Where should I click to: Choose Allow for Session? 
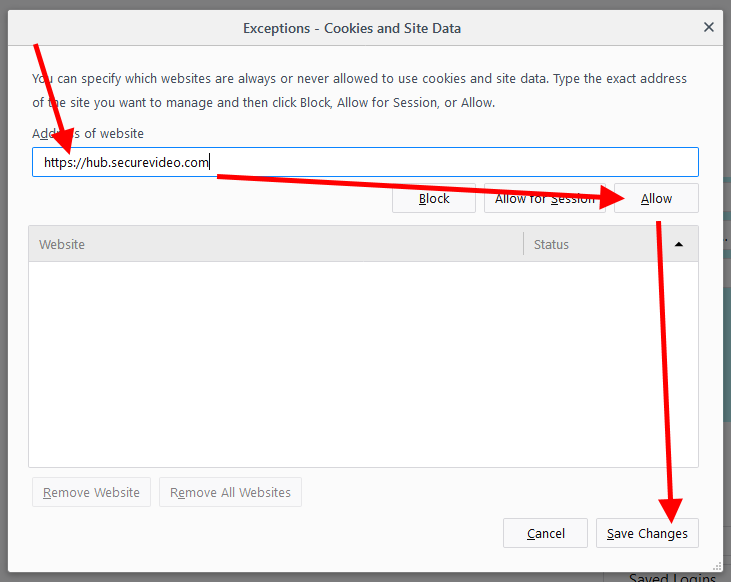(544, 198)
